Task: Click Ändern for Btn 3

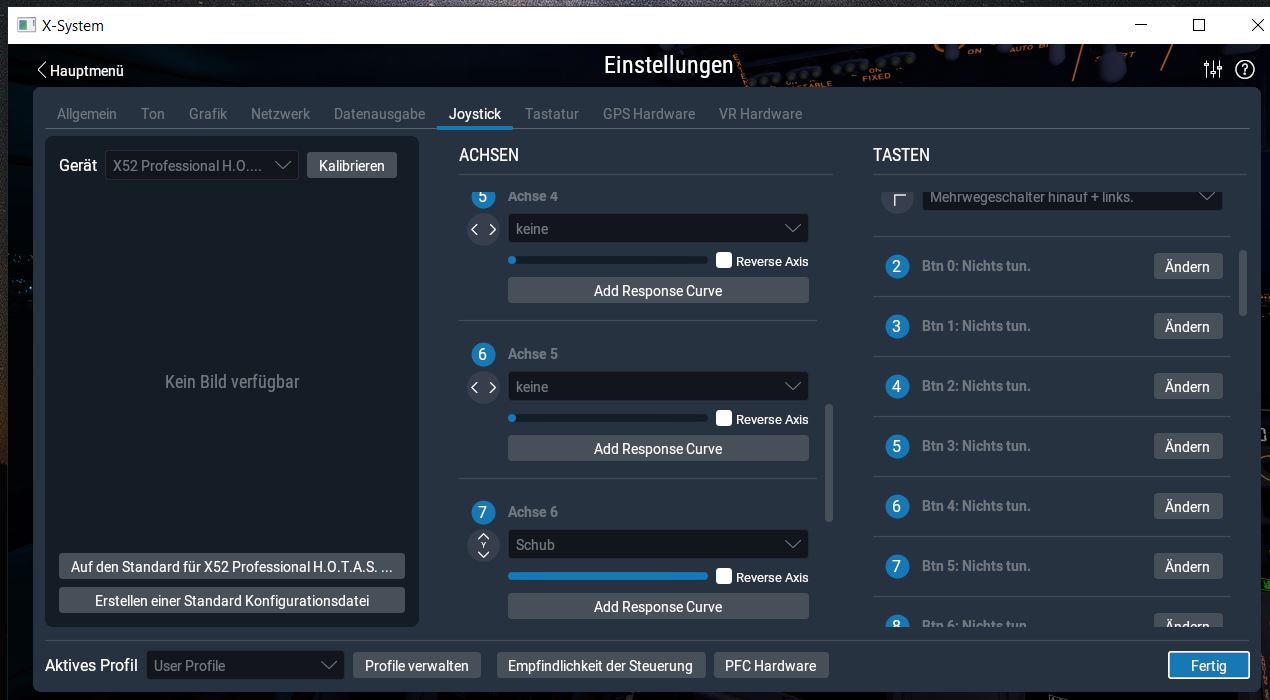Action: tap(1187, 447)
